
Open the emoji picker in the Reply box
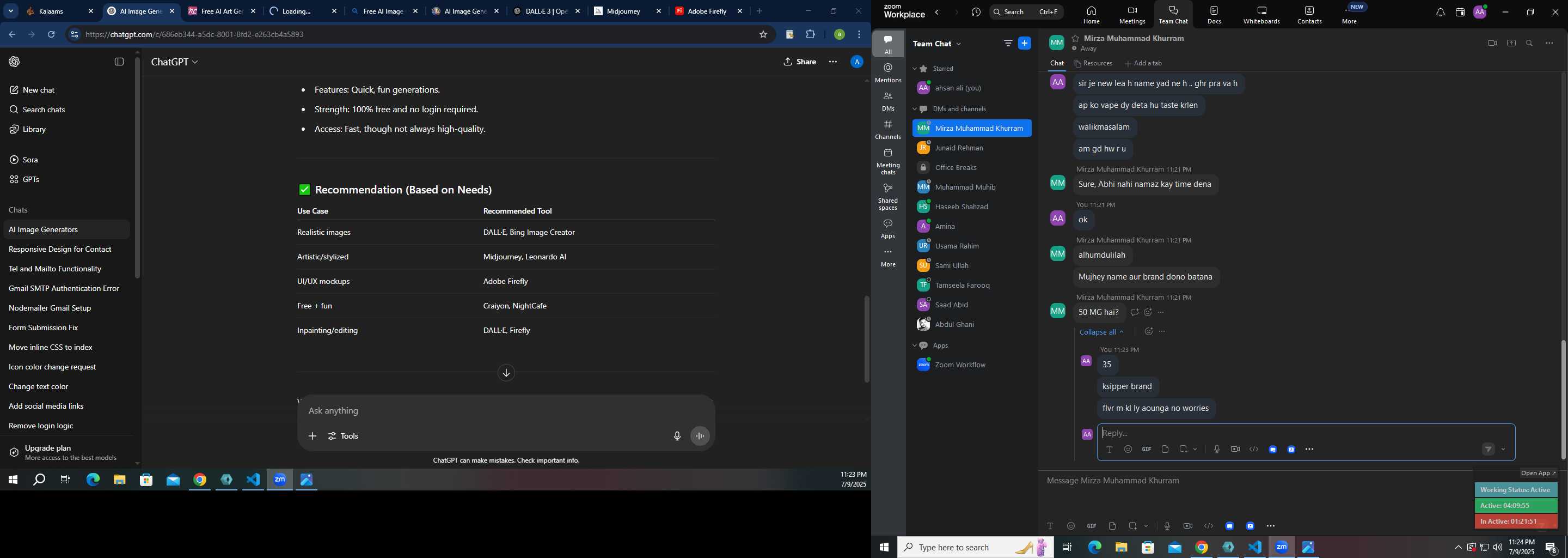tap(1128, 450)
